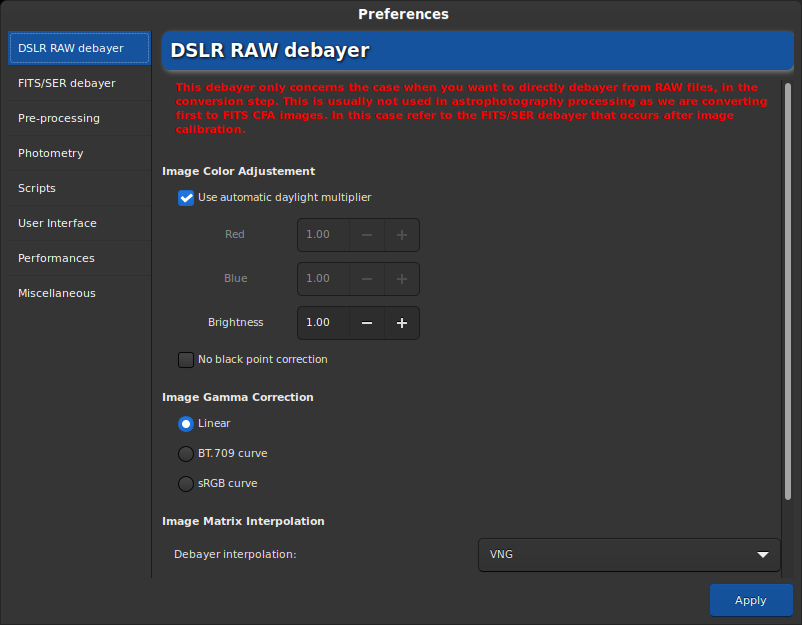The image size is (802, 625).
Task: Click the dropdown arrow beside VNG
Action: pyautogui.click(x=763, y=555)
